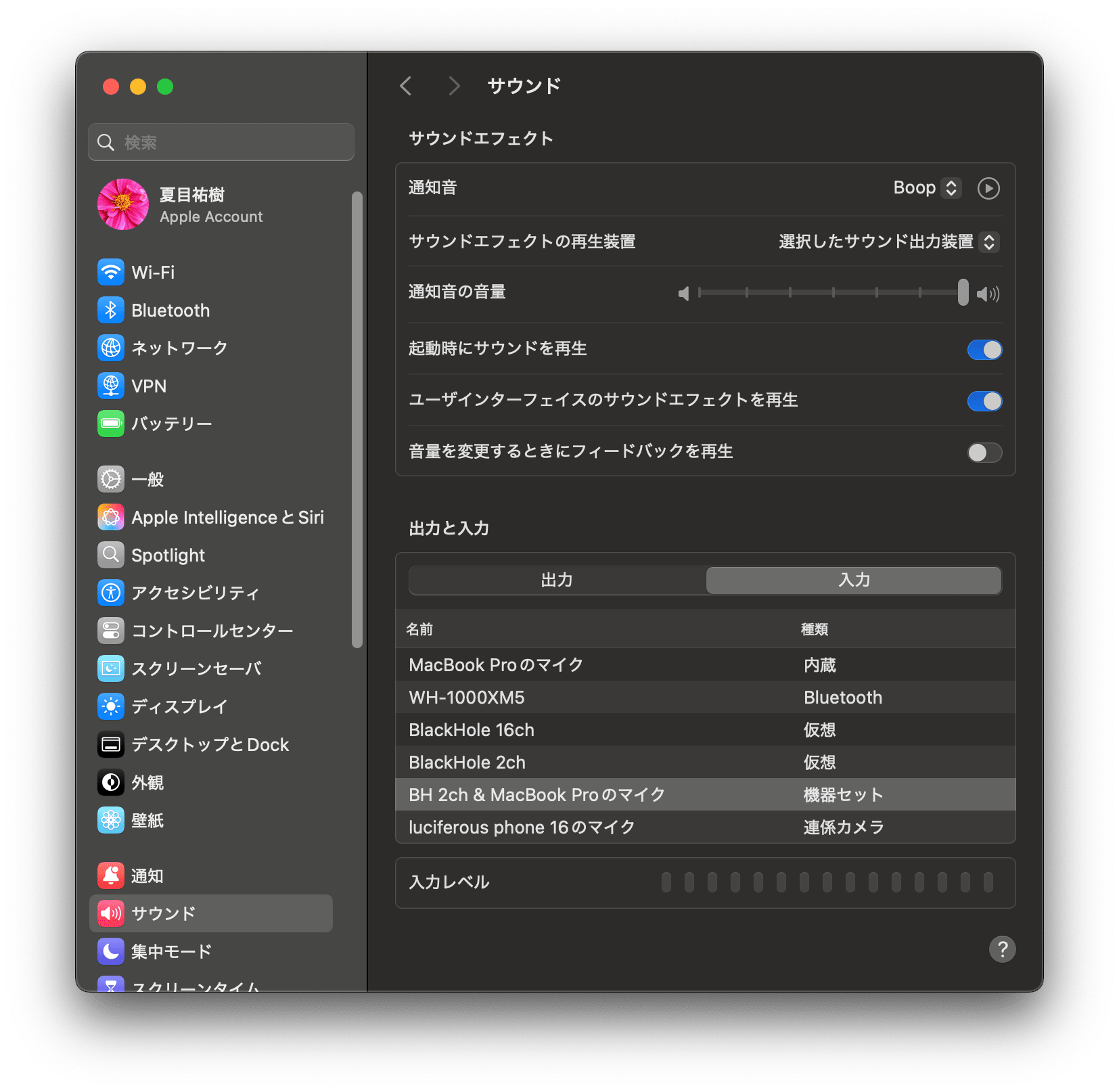Disable 起動時にサウンドを再生

tap(984, 349)
